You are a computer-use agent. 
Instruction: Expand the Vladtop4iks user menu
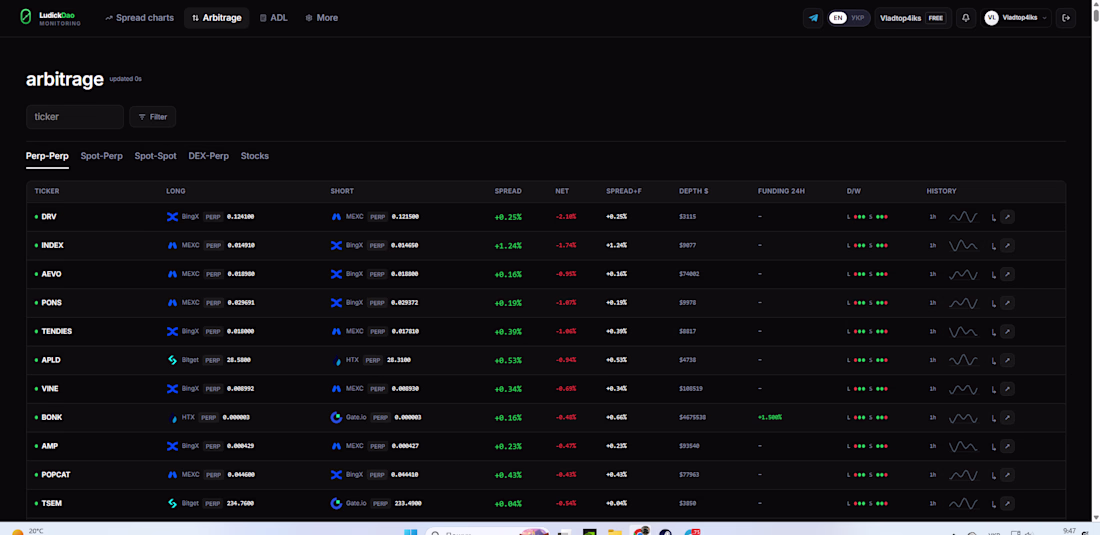pyautogui.click(x=1016, y=18)
